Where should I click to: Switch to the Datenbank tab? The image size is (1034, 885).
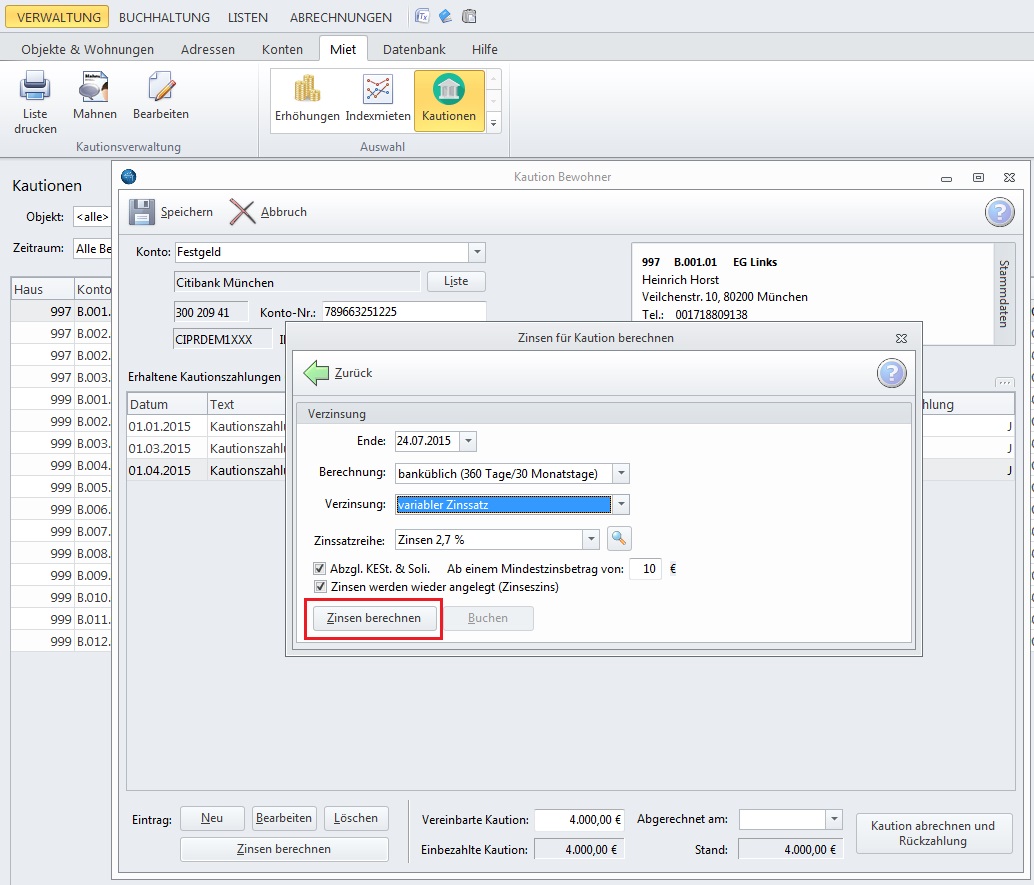(414, 49)
